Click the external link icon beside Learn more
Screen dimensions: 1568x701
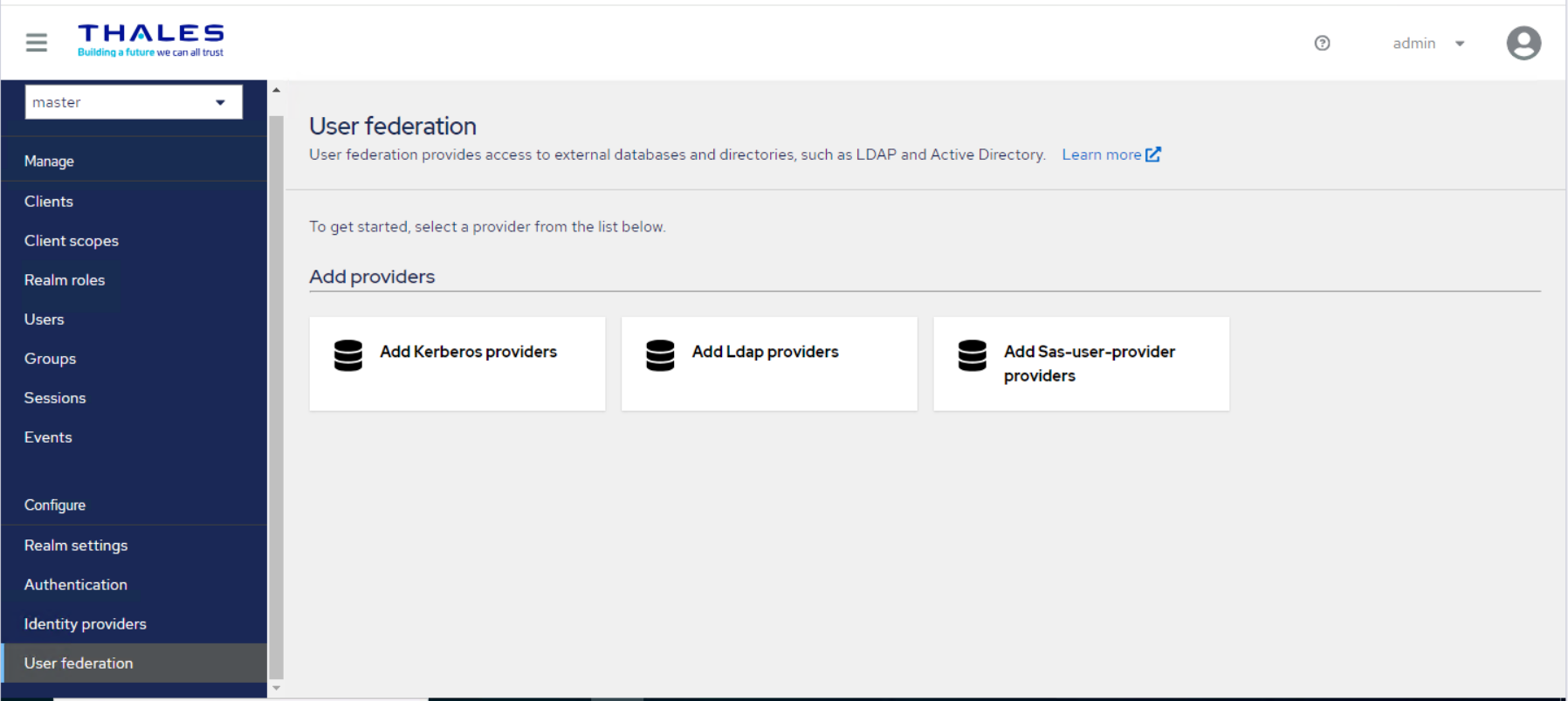pyautogui.click(x=1153, y=155)
